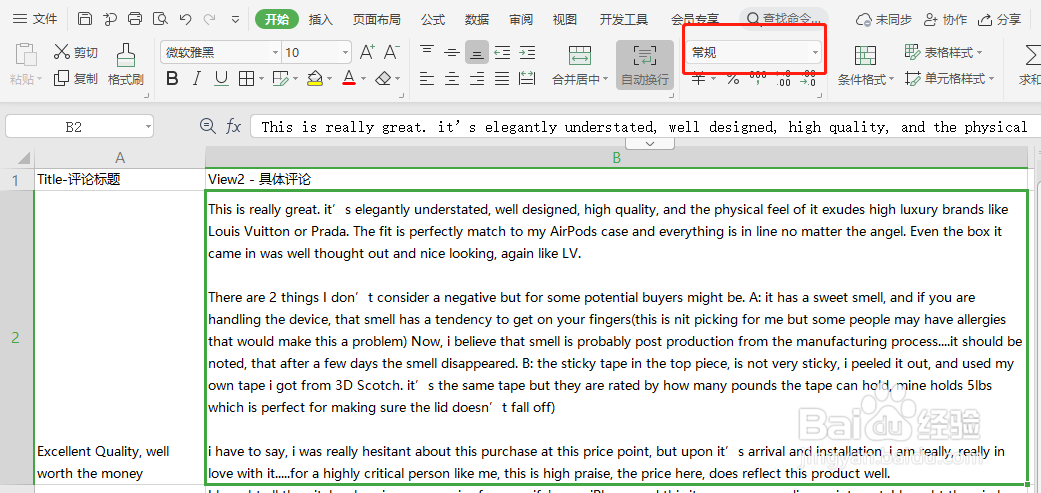Switch to the 插入 tab
The height and width of the screenshot is (493, 1041).
pyautogui.click(x=321, y=20)
